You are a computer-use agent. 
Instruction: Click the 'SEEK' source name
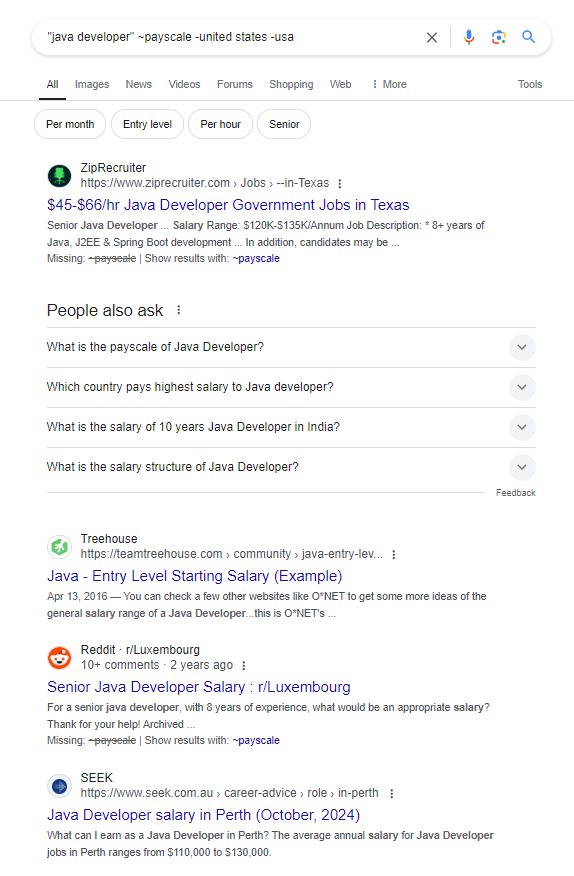point(97,778)
